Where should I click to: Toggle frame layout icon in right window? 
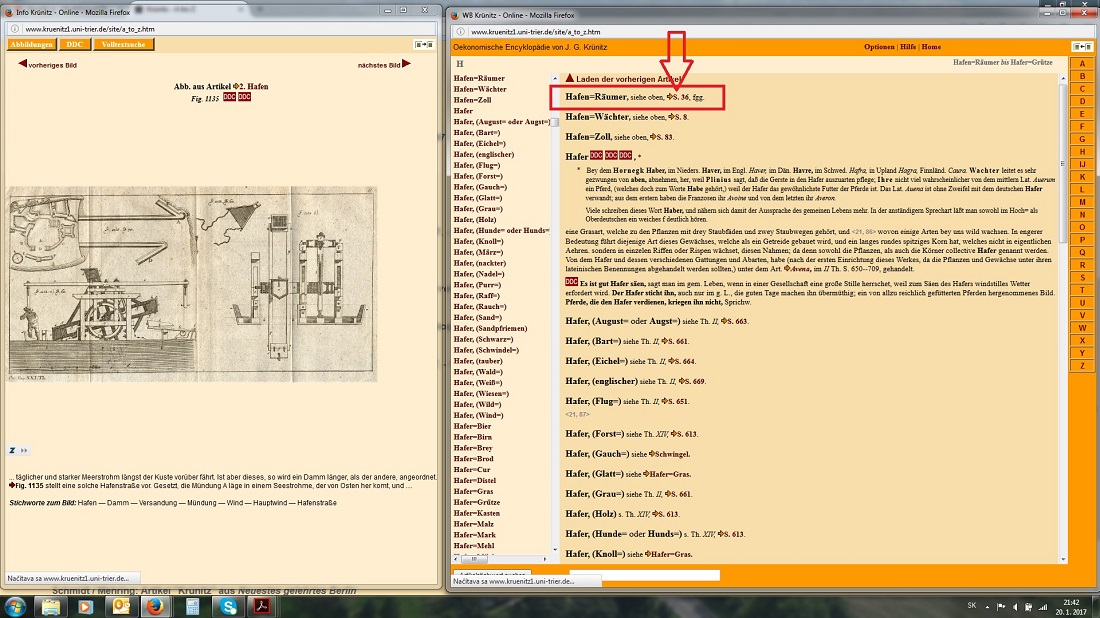(1081, 47)
